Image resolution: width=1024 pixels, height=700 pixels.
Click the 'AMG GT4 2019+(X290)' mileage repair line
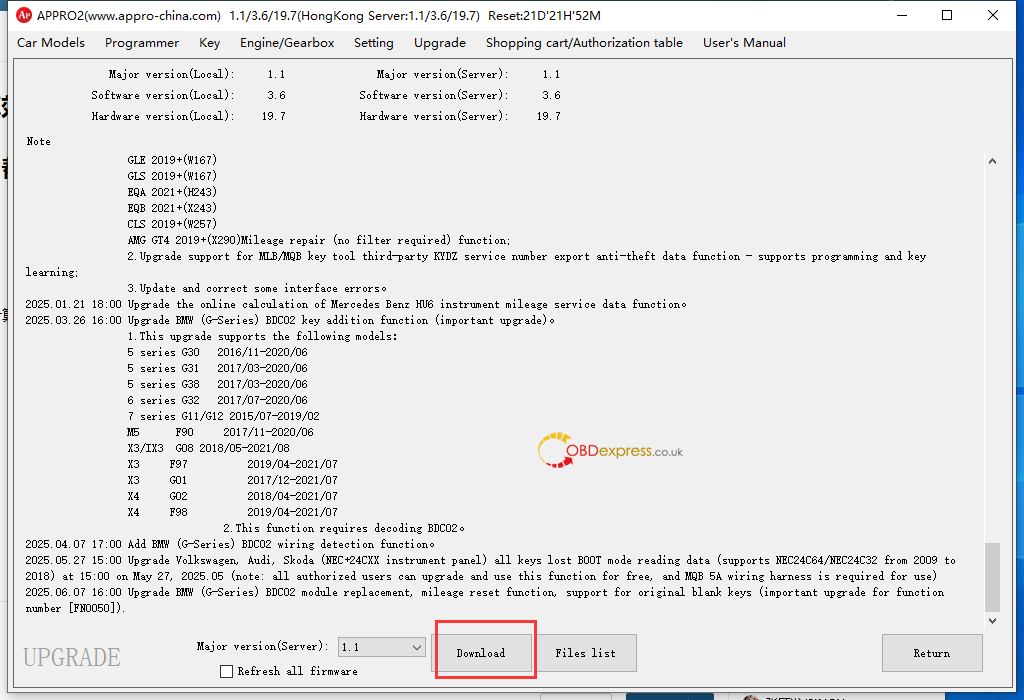(x=319, y=240)
